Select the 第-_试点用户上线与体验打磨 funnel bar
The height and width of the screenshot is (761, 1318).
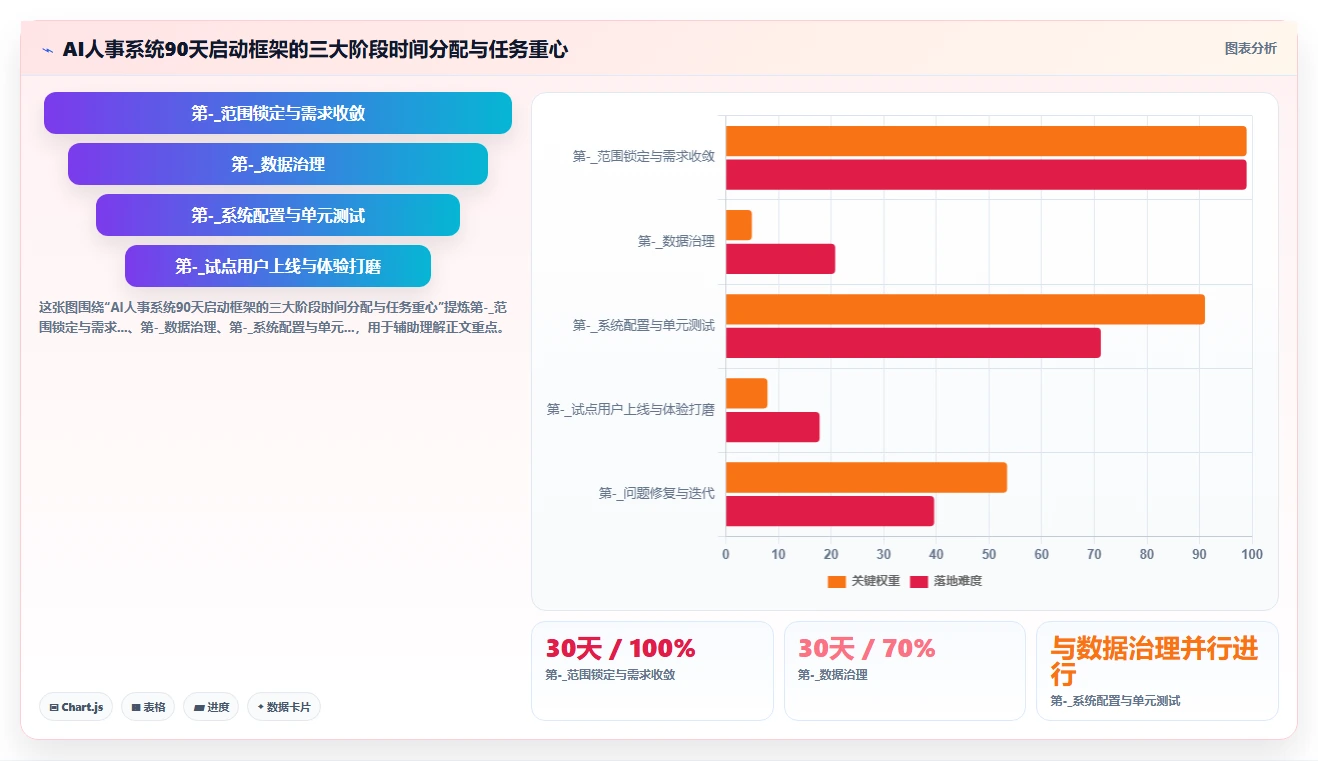[x=278, y=266]
